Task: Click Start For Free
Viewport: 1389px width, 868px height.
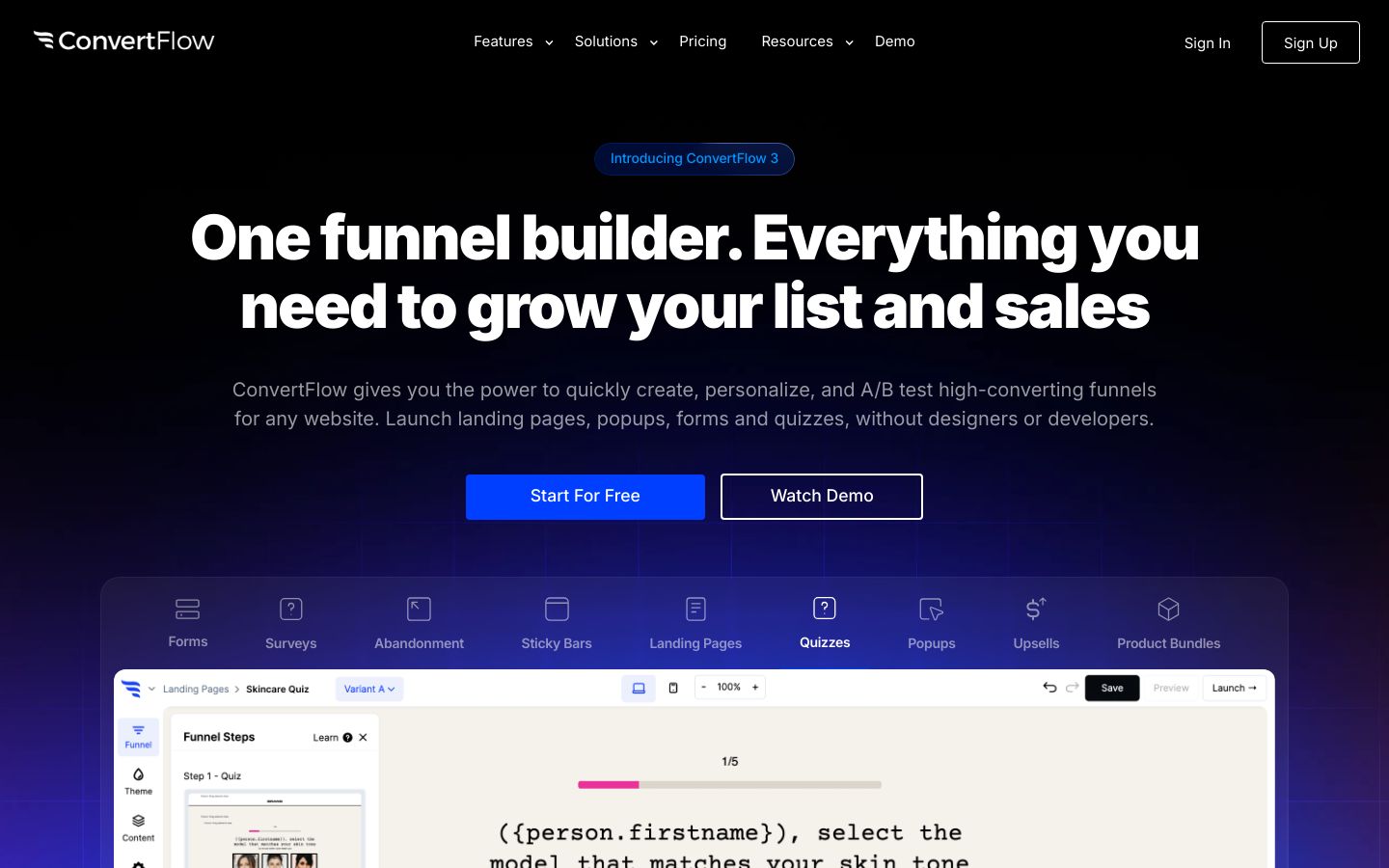Action: coord(586,497)
